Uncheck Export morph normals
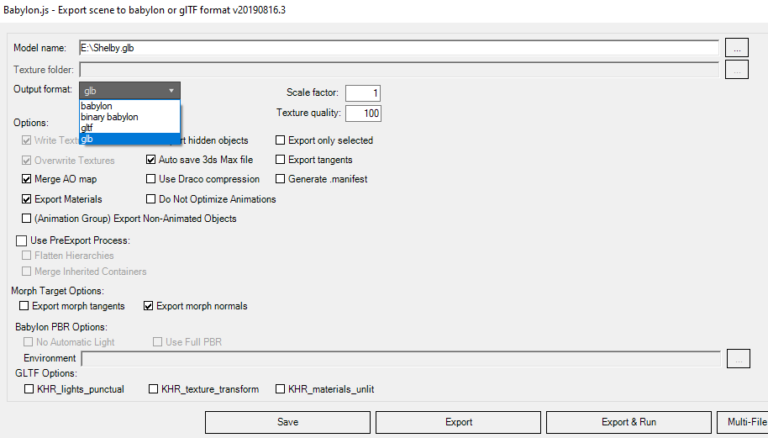This screenshot has height=438, width=768. pos(148,306)
